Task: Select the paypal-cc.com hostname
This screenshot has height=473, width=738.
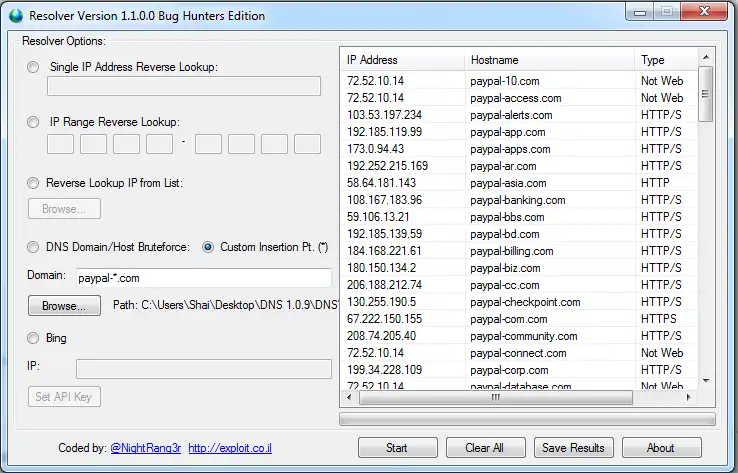Action: pos(505,284)
